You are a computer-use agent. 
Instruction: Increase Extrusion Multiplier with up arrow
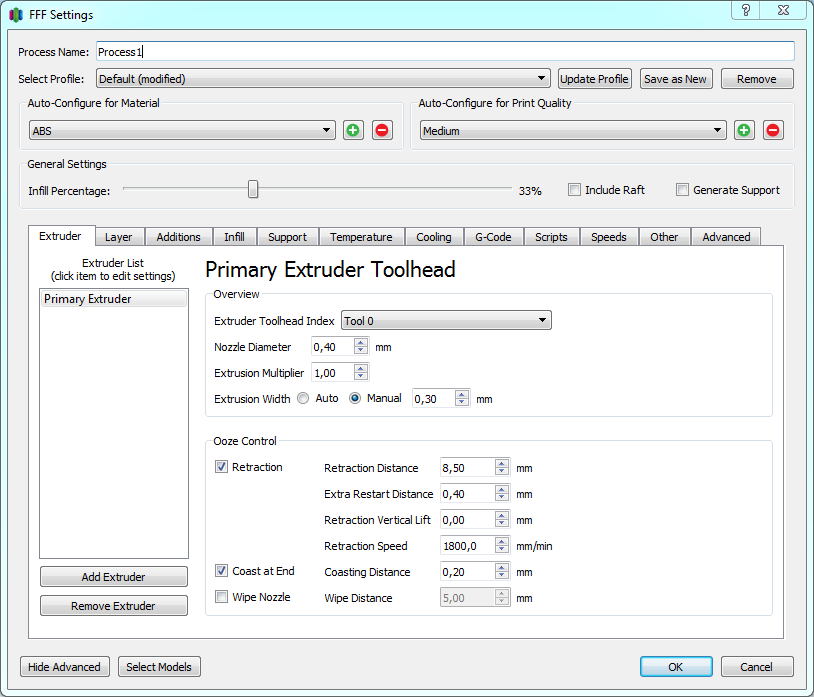[x=361, y=368]
